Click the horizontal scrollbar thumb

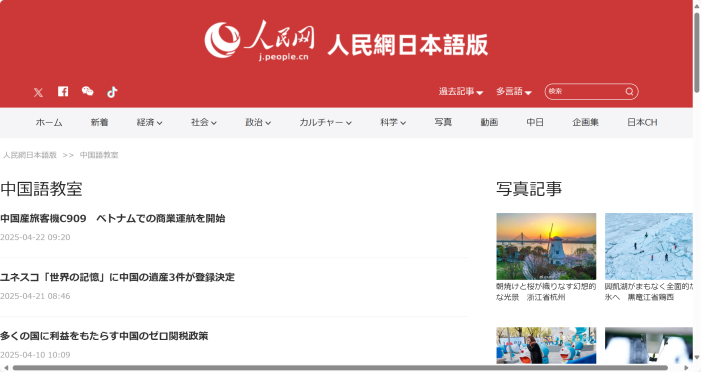340,368
